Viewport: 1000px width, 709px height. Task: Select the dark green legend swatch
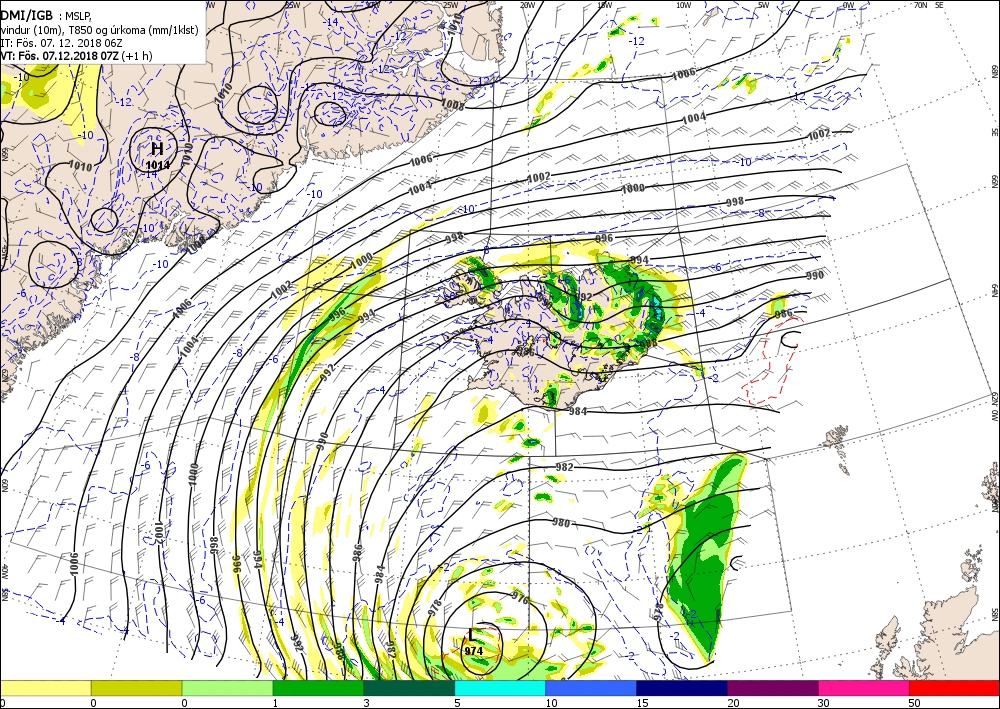pyautogui.click(x=409, y=688)
